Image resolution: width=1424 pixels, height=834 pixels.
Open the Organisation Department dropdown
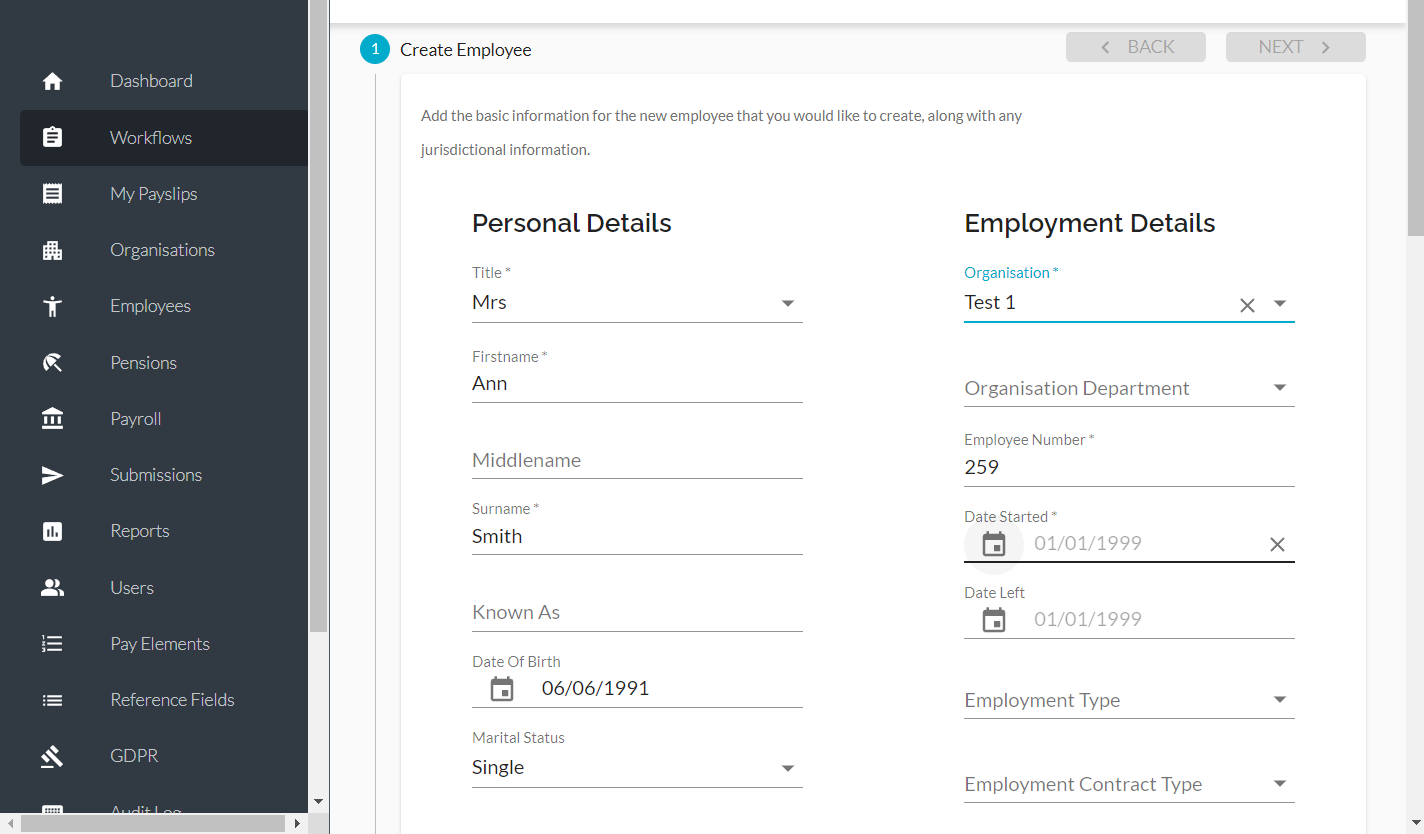tap(1129, 388)
